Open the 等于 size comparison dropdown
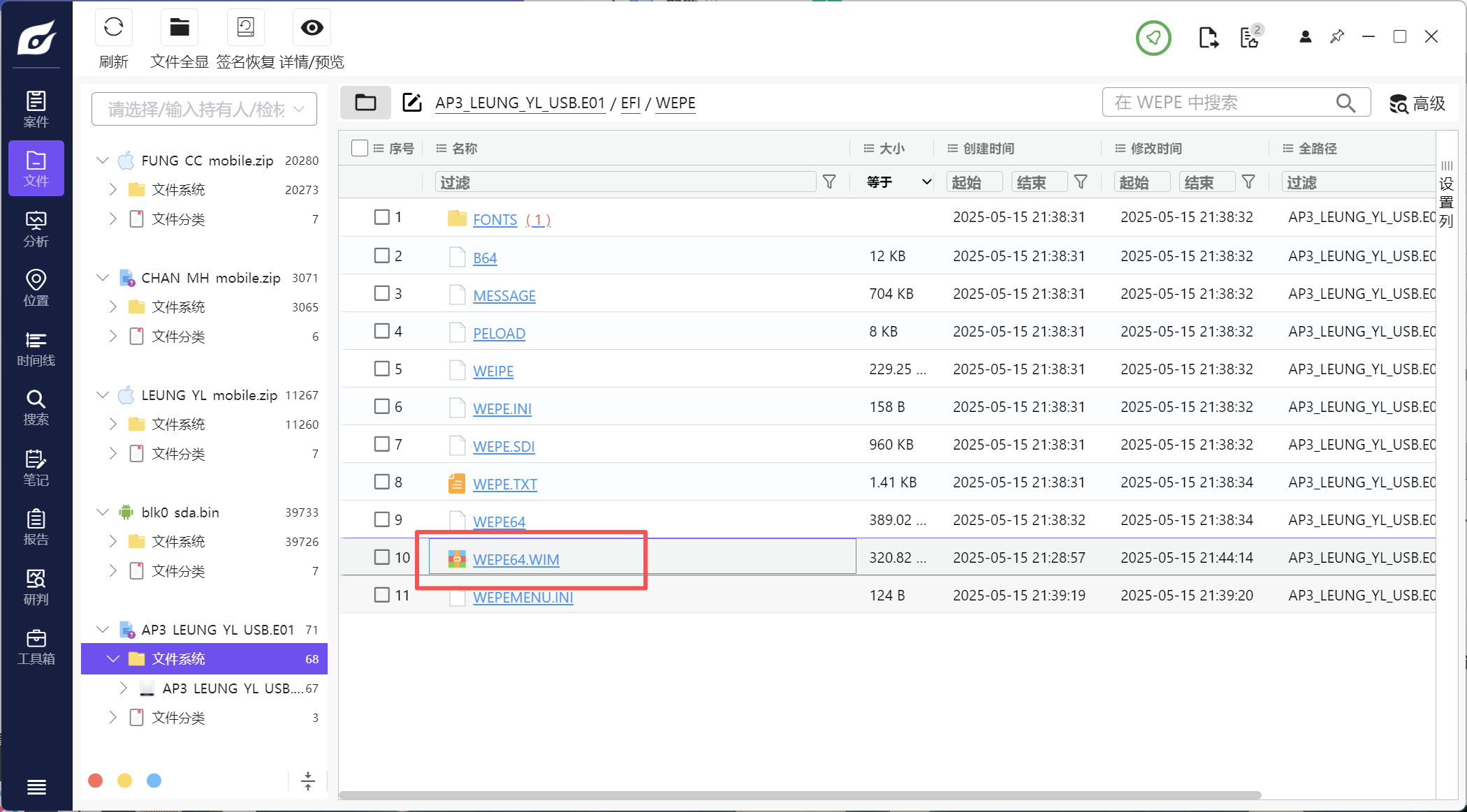 coord(898,182)
